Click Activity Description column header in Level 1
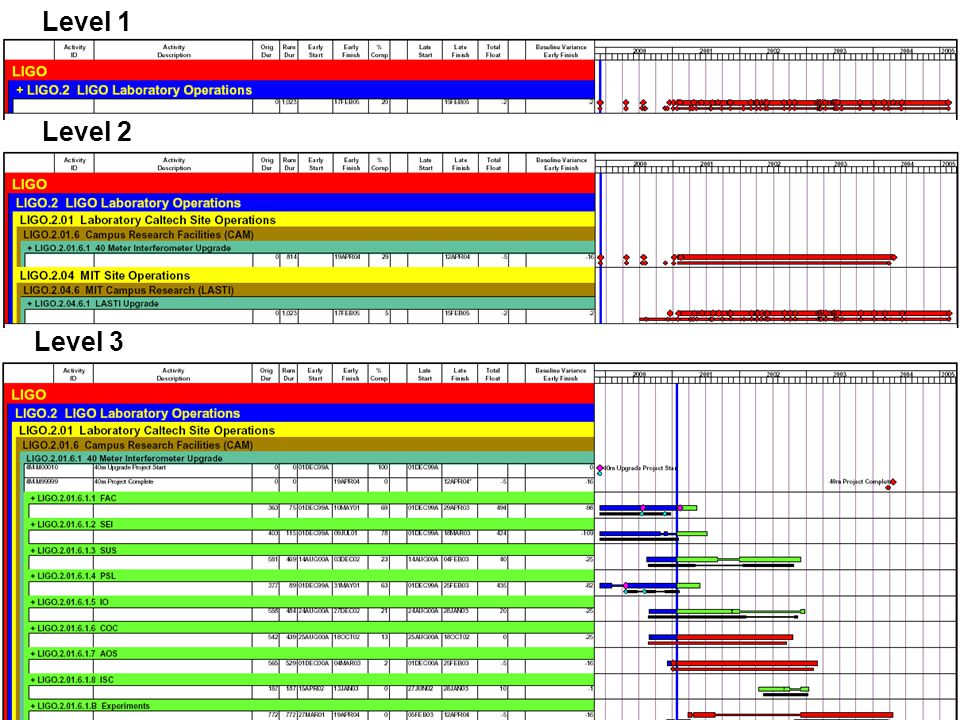960x720 pixels. [x=174, y=51]
